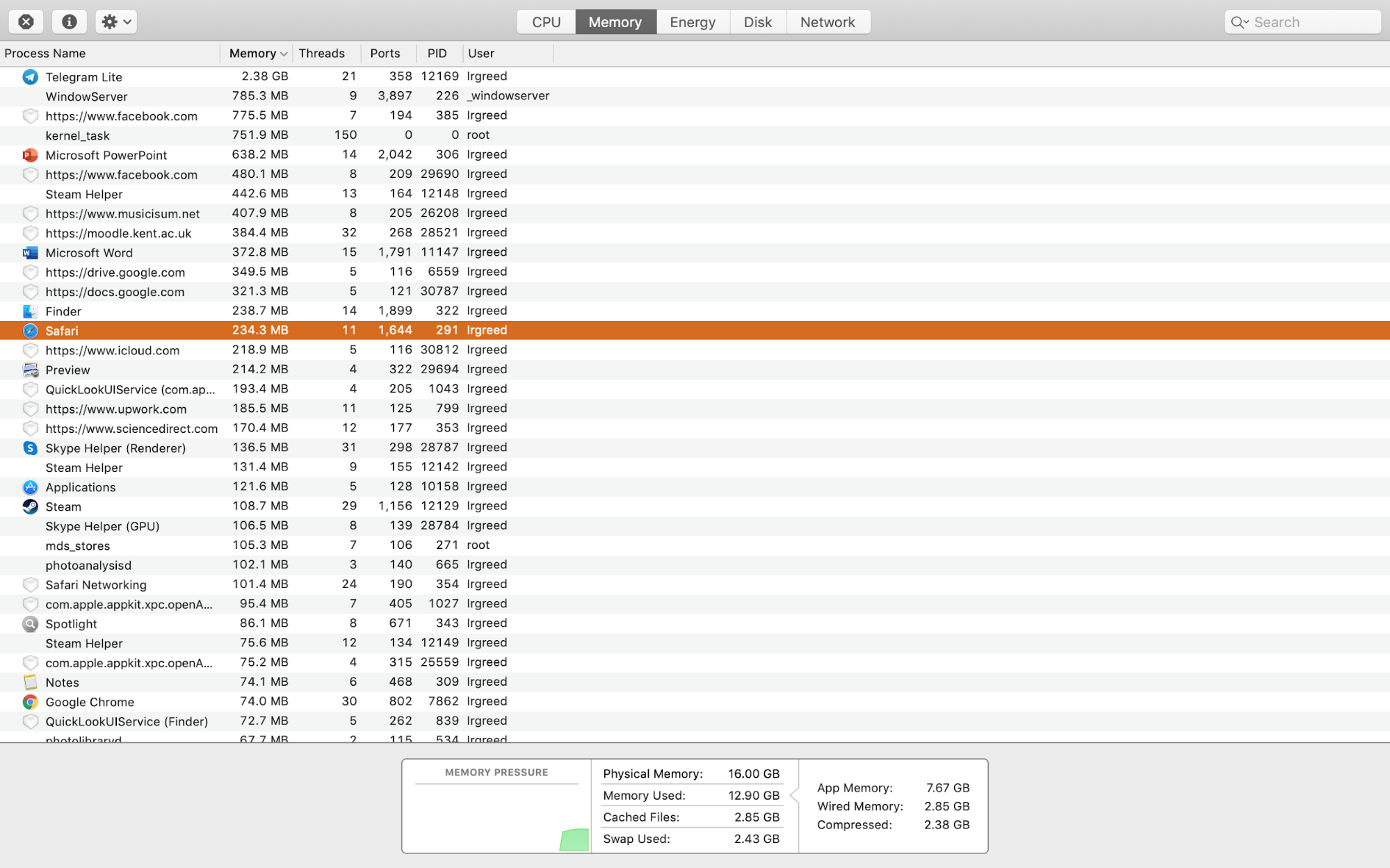The height and width of the screenshot is (868, 1390).
Task: Click the Memory Used 12.90 GB value
Action: [754, 795]
